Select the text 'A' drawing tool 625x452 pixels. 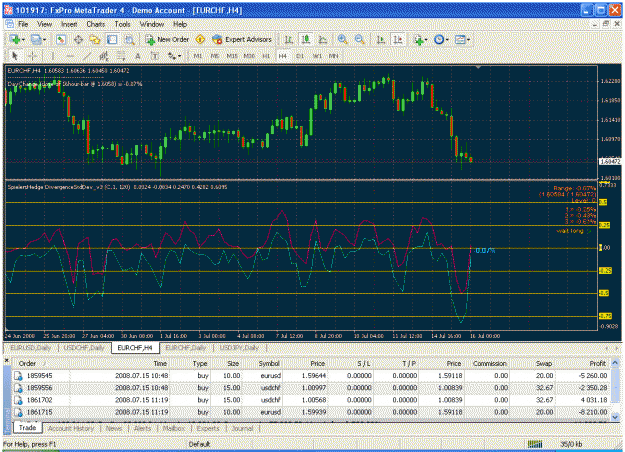click(138, 56)
